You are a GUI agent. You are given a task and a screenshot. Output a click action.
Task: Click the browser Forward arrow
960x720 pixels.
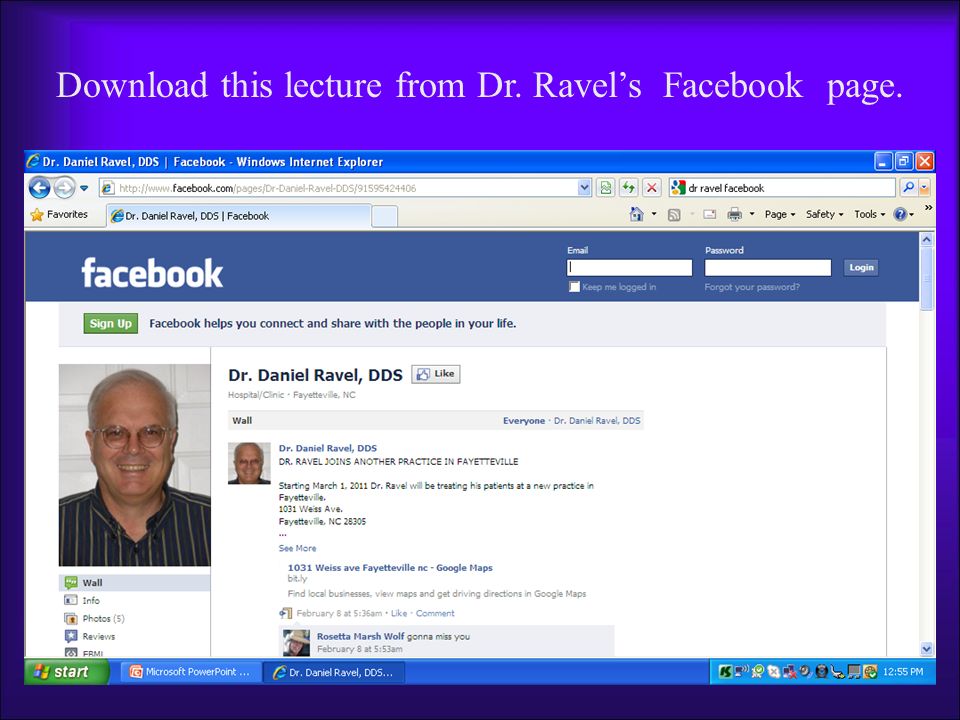click(x=64, y=187)
